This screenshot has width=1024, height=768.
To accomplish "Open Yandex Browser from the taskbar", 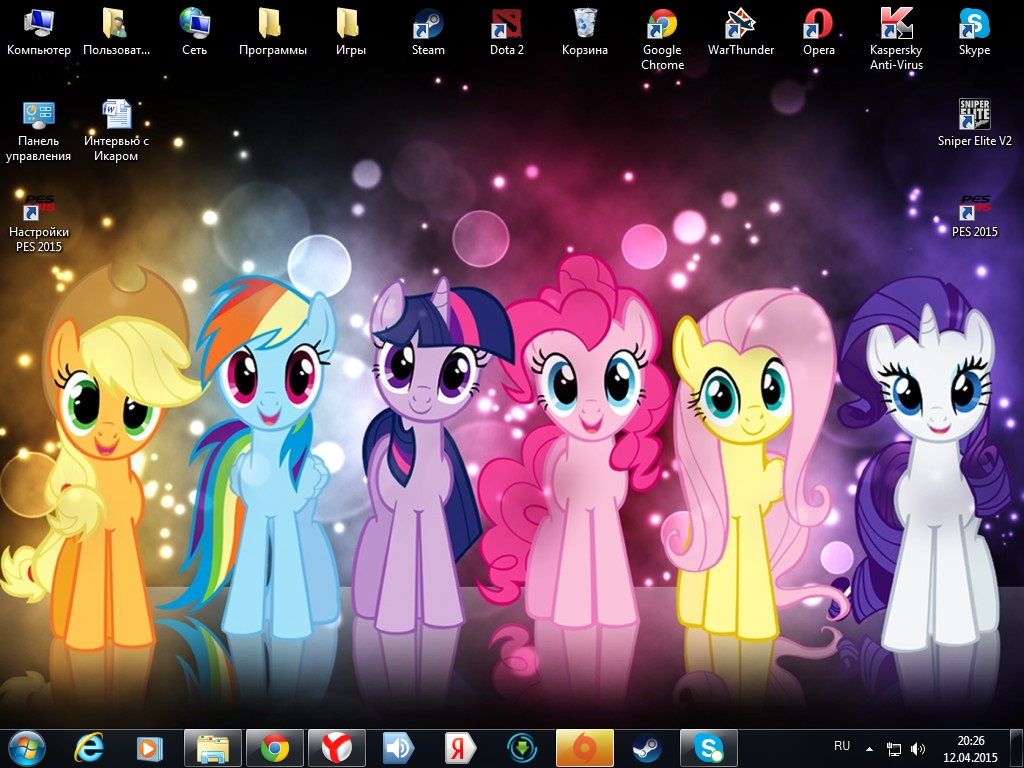I will [x=336, y=748].
